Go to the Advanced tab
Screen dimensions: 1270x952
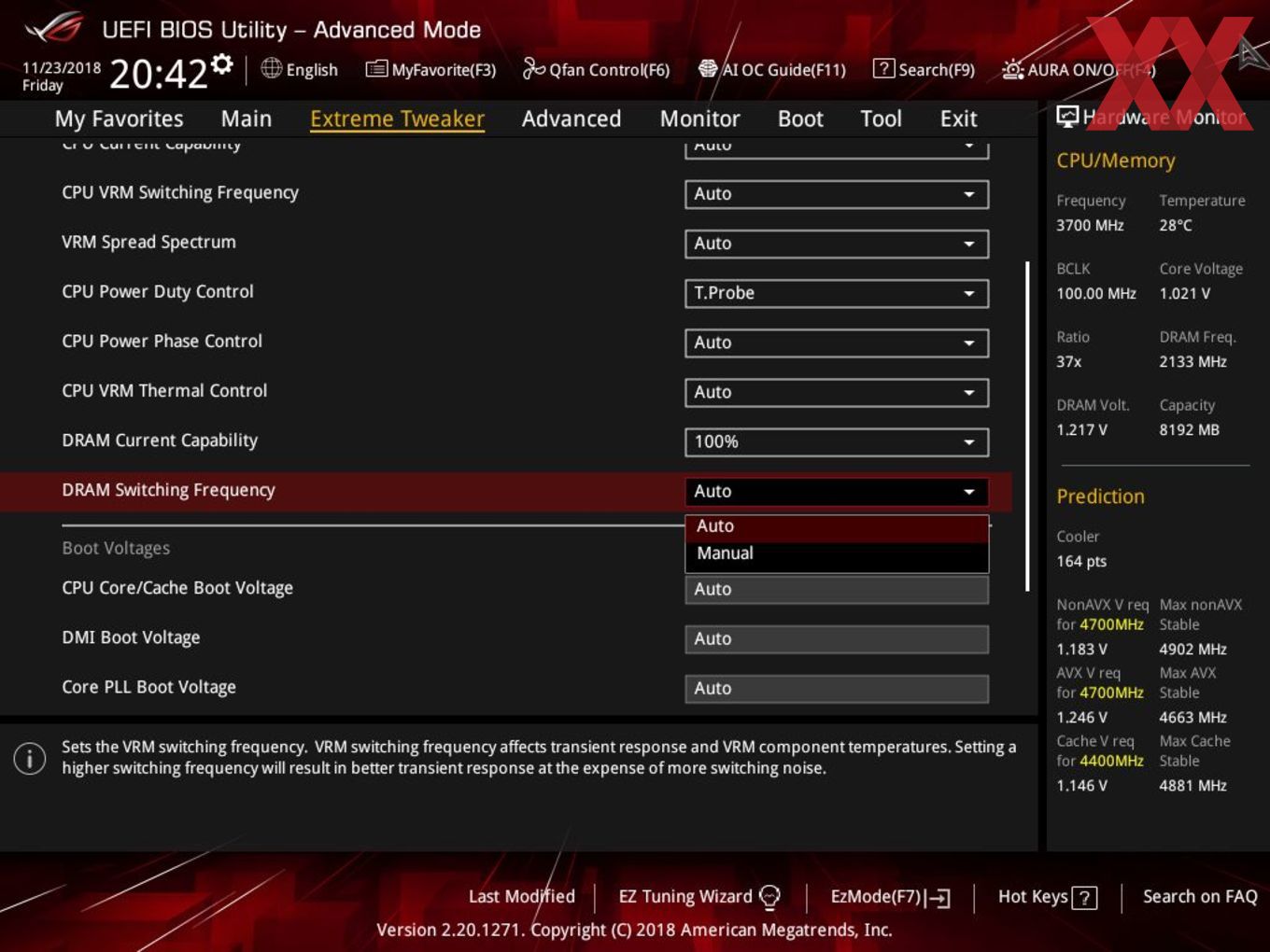click(x=571, y=119)
